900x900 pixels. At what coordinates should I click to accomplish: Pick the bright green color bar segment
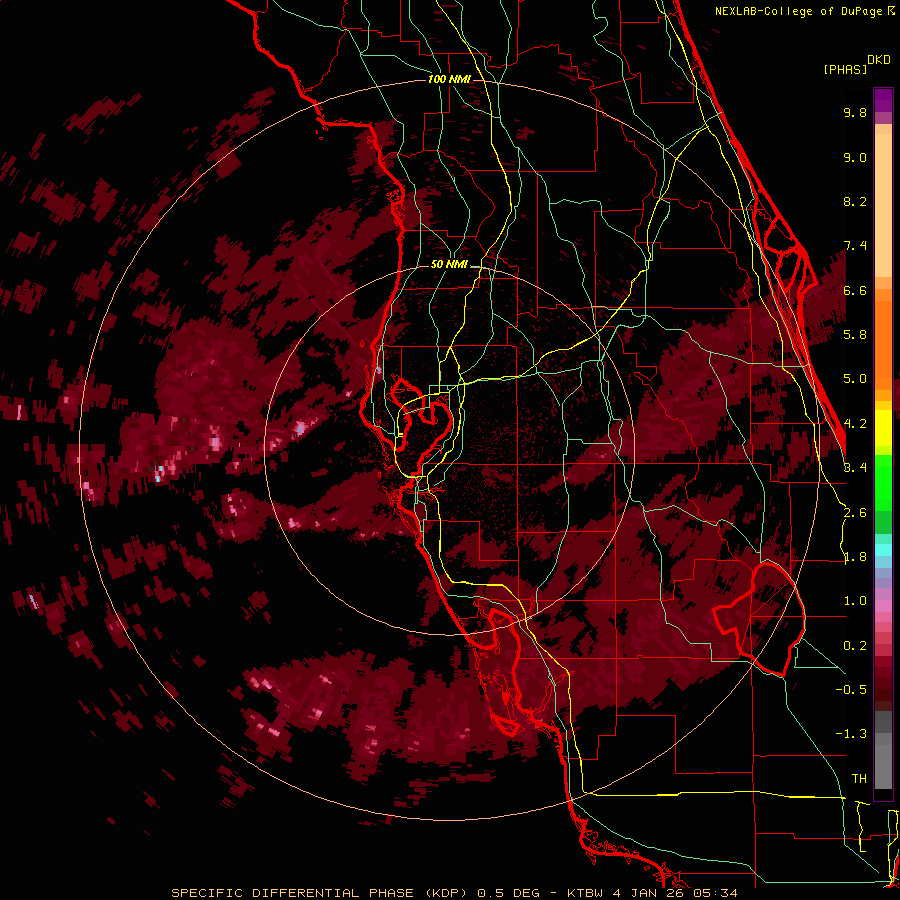coord(883,482)
